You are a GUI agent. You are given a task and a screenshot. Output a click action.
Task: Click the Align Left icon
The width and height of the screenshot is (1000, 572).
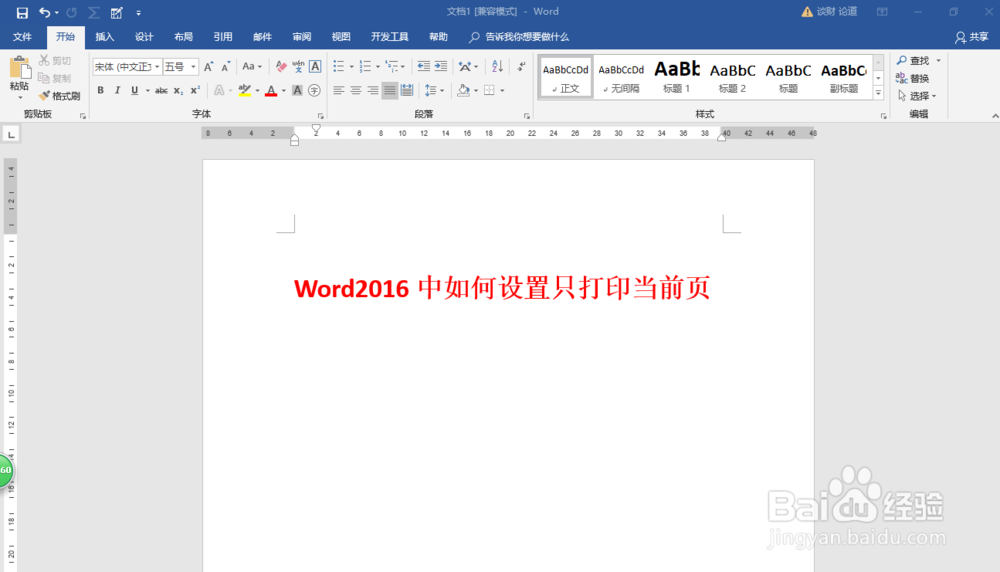tap(339, 91)
